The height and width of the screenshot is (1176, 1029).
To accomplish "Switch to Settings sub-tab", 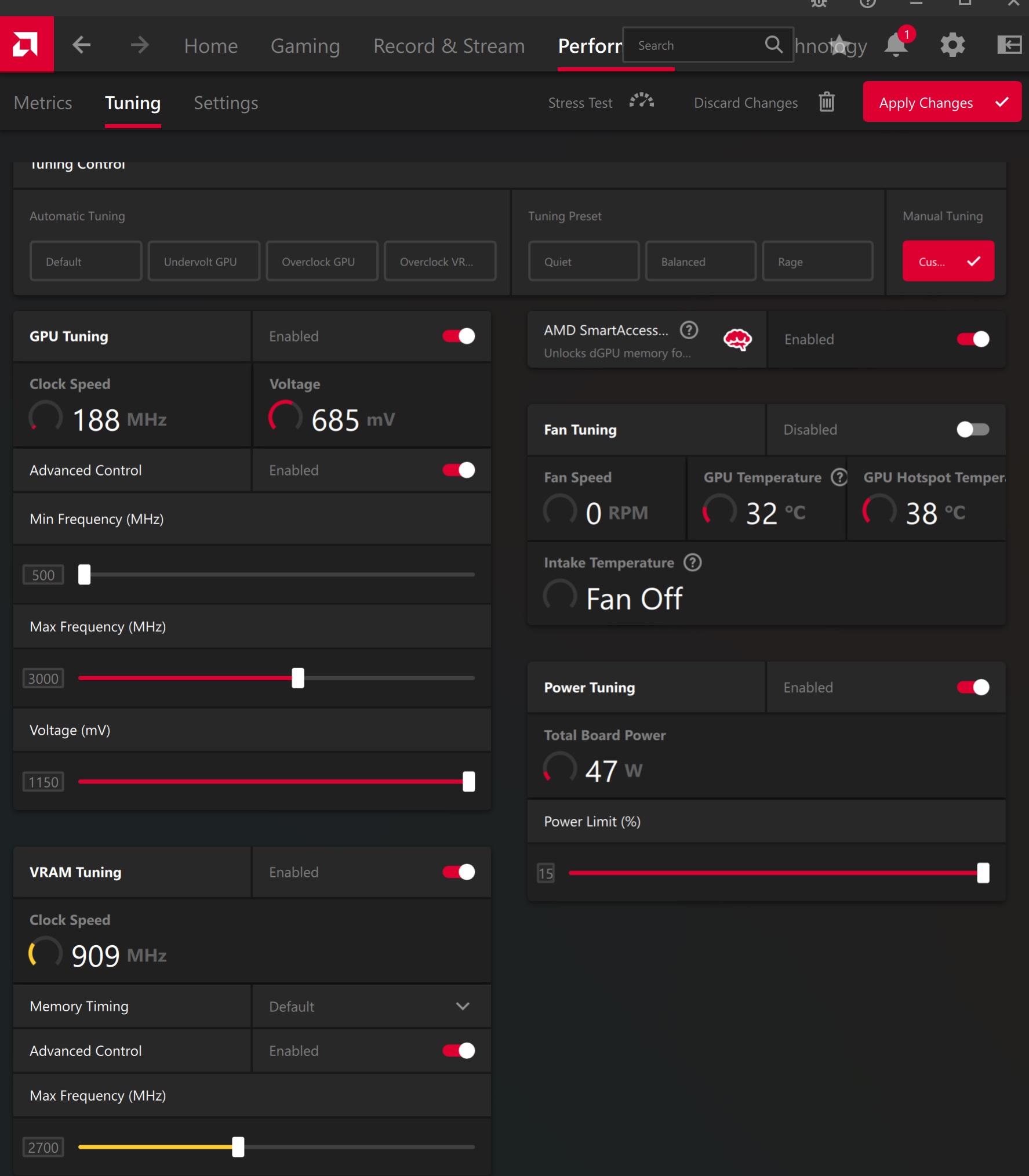I will [x=226, y=103].
